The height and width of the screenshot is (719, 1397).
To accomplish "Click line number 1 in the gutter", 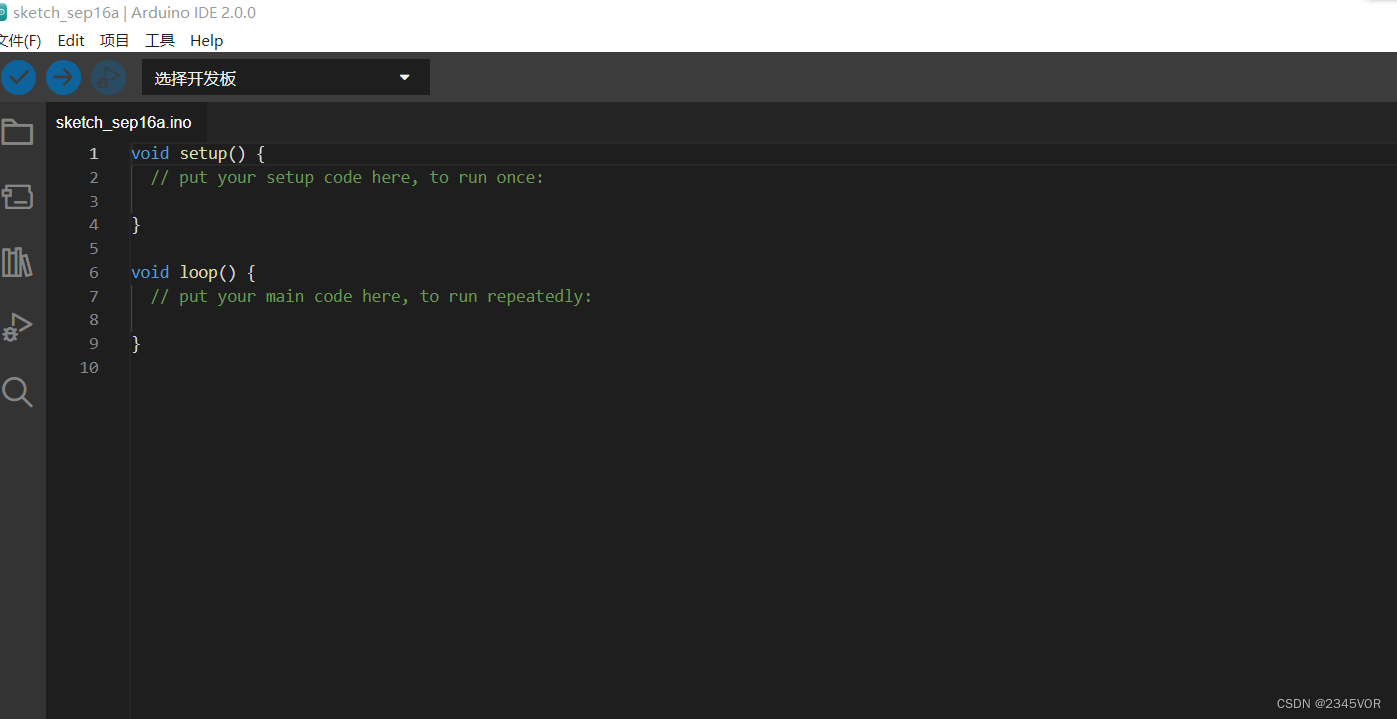I will tap(94, 153).
